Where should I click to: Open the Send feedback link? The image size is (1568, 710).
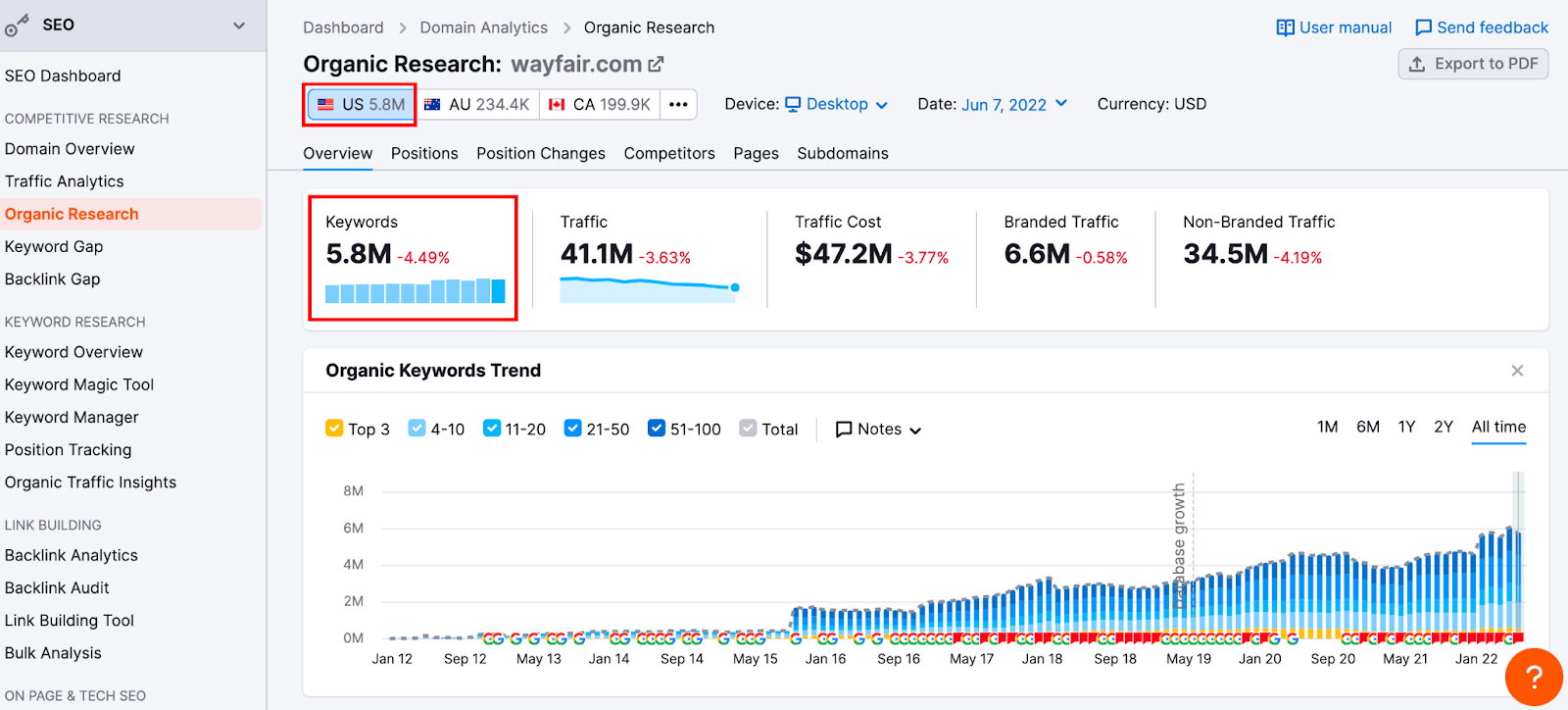[1482, 27]
